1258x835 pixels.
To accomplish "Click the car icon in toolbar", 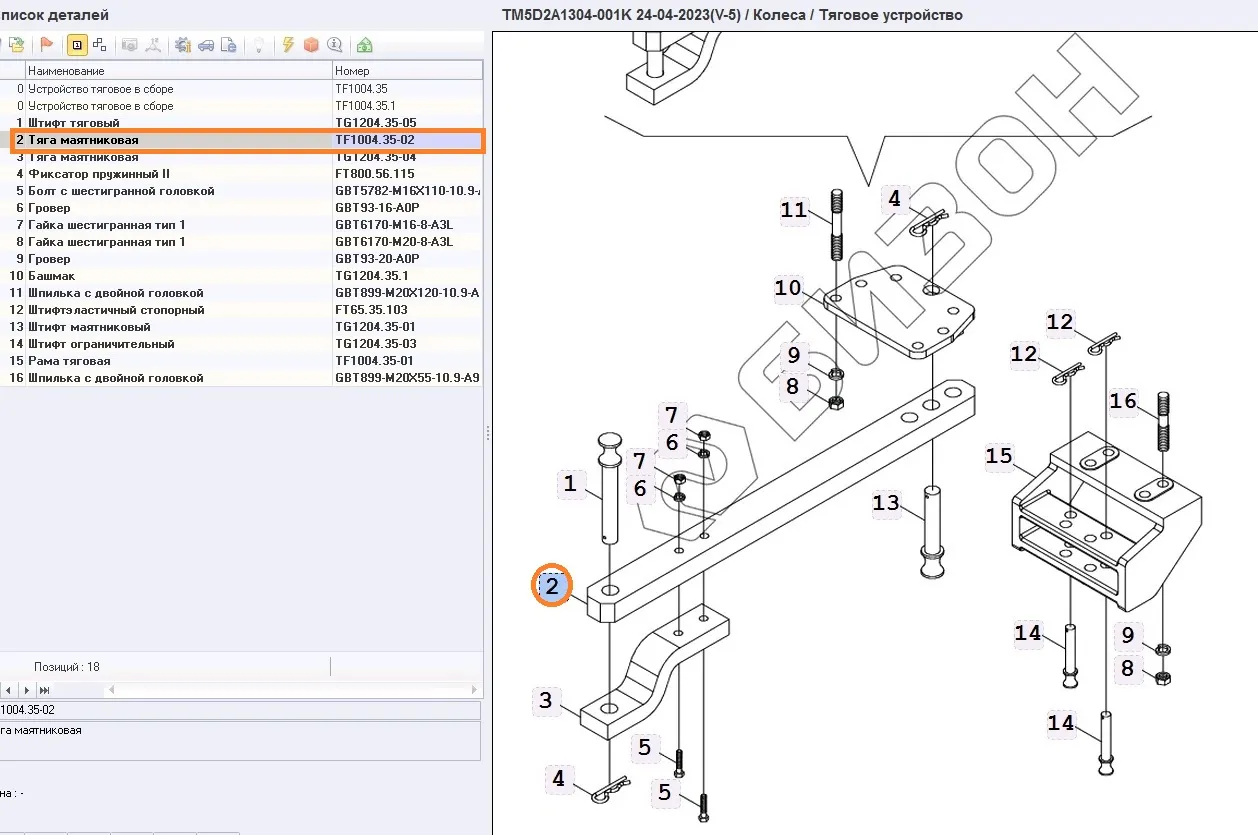I will (x=206, y=45).
